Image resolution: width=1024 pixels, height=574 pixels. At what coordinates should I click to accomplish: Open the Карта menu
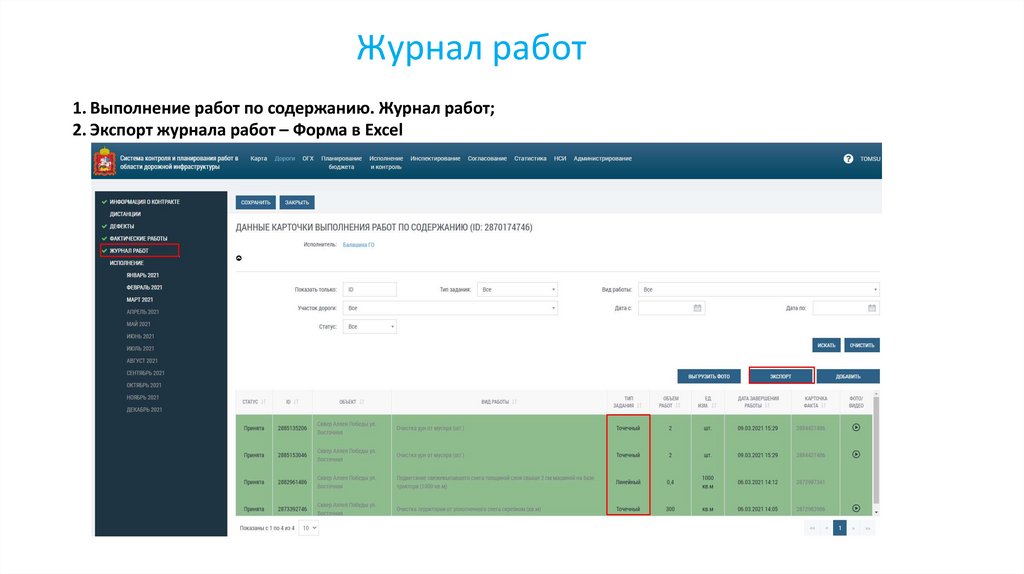(259, 159)
